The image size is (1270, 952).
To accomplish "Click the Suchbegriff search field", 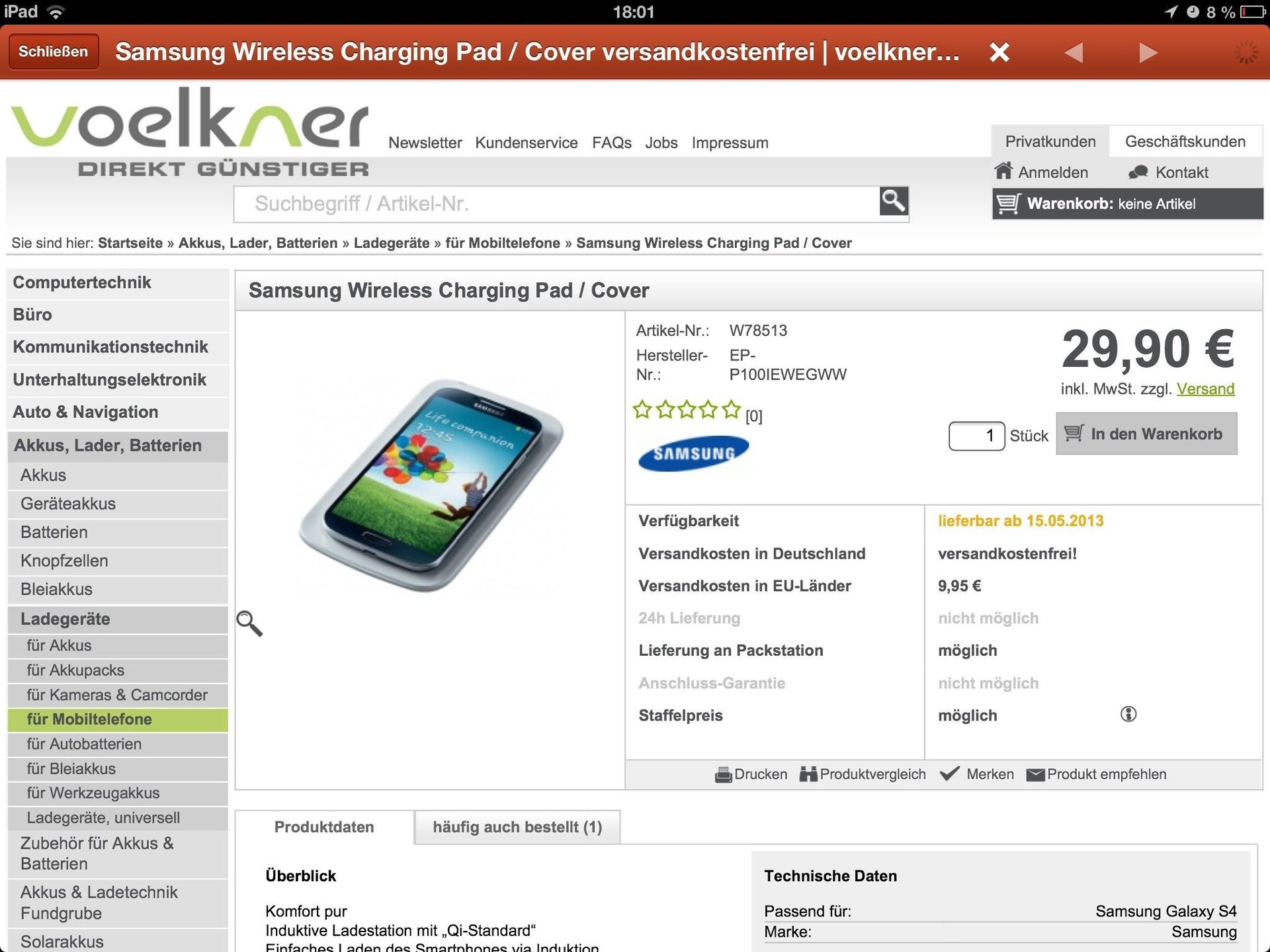I will coord(556,204).
